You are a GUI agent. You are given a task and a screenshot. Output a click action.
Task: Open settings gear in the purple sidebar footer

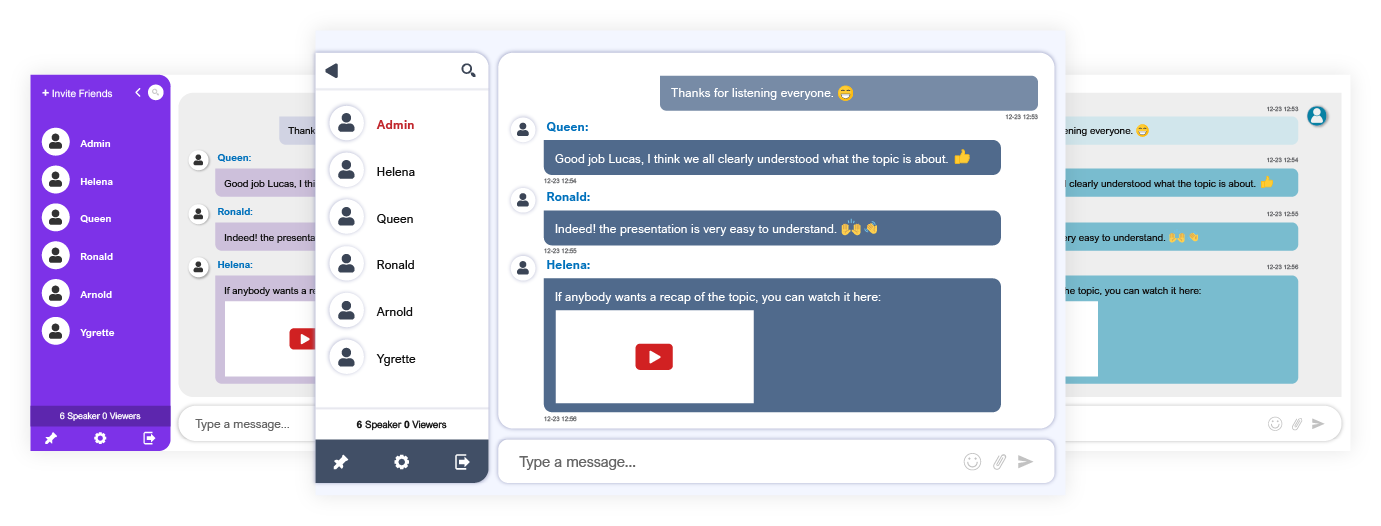(x=100, y=438)
